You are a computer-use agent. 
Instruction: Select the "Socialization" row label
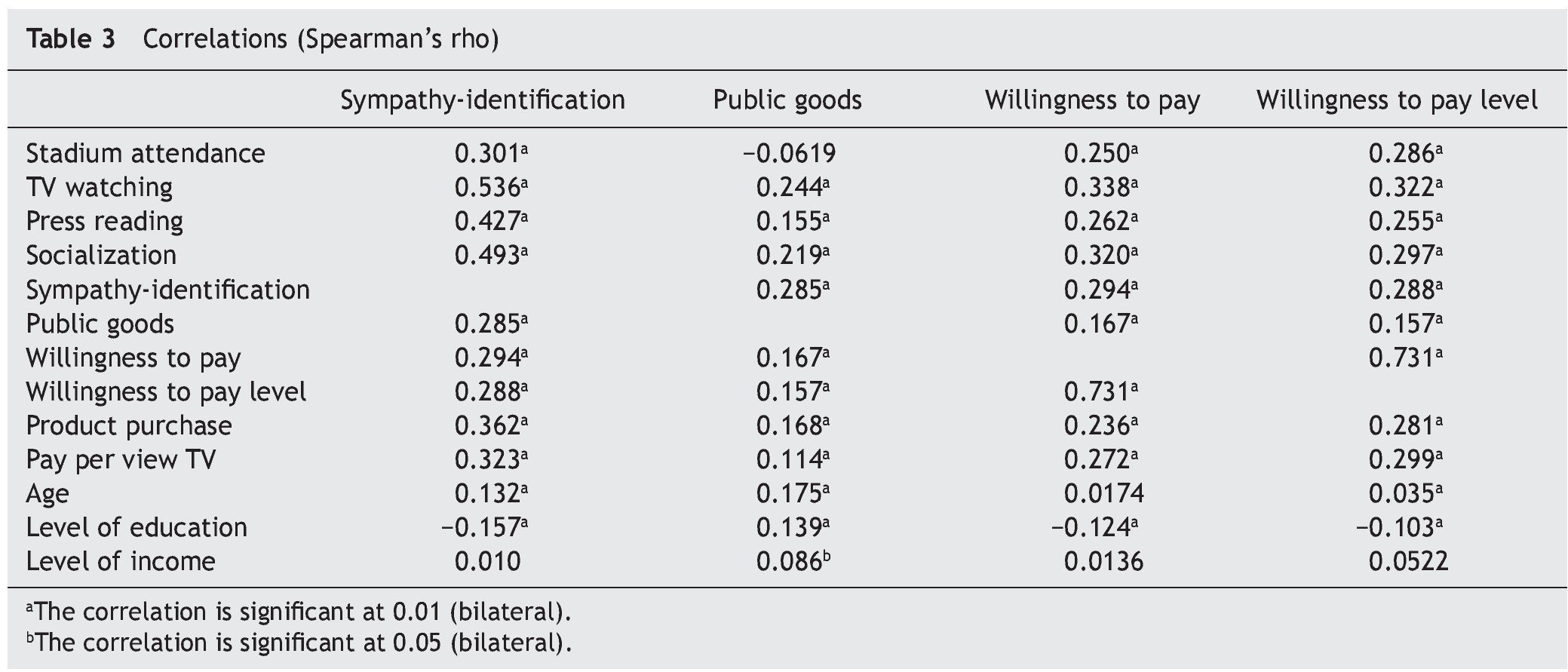point(101,255)
